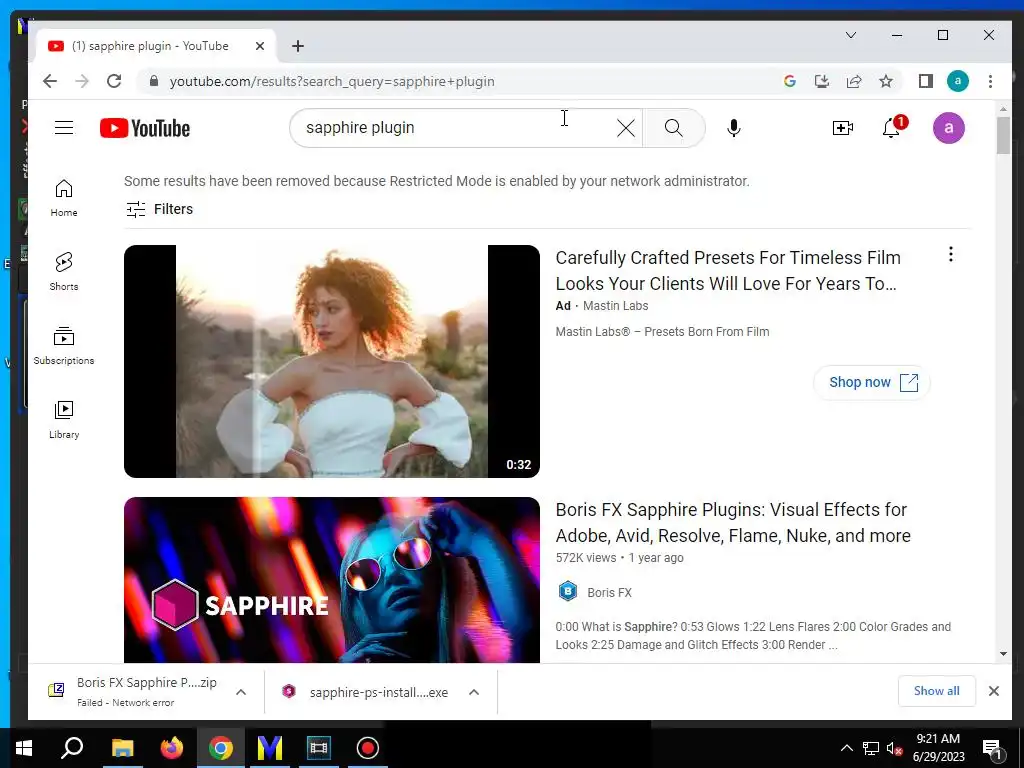The height and width of the screenshot is (768, 1024).
Task: Click the red record app on taskbar
Action: pos(368,748)
